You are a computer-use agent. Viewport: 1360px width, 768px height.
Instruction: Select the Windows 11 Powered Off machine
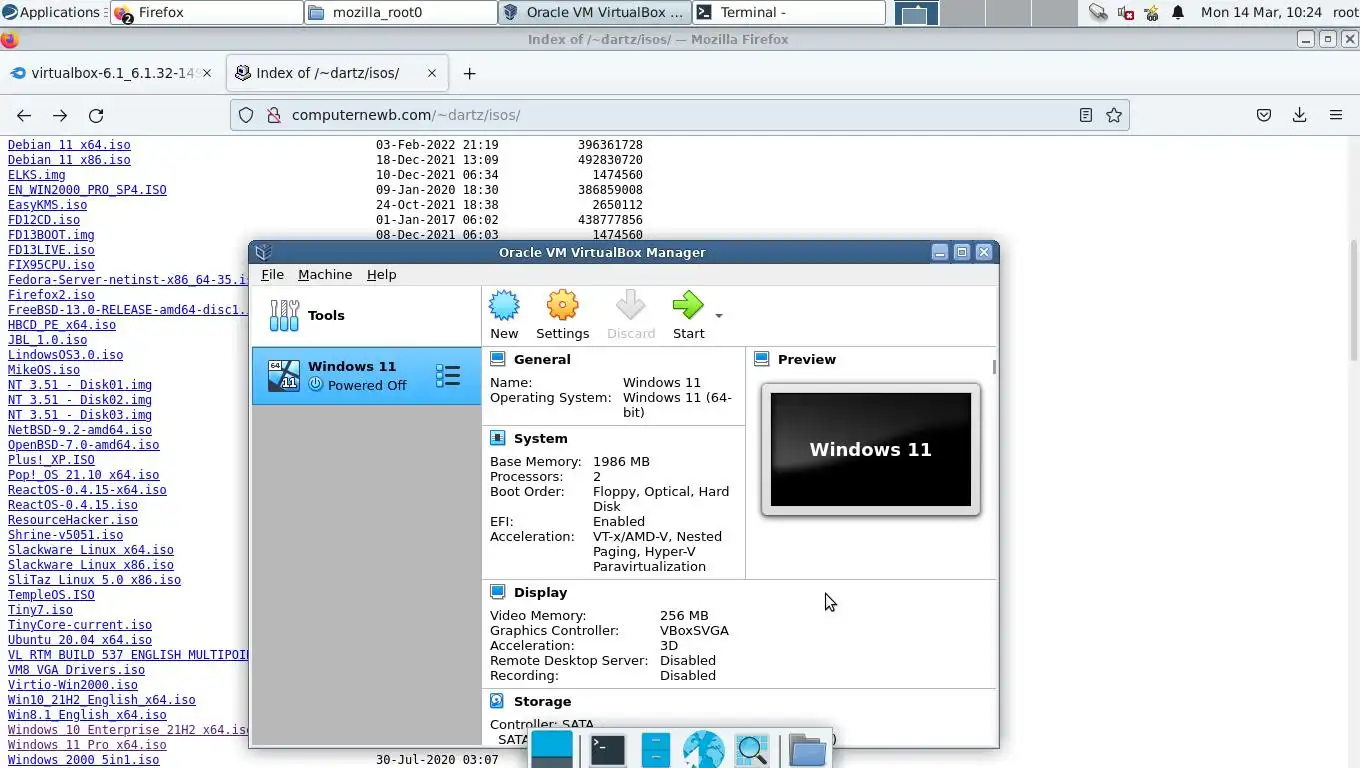pos(366,376)
